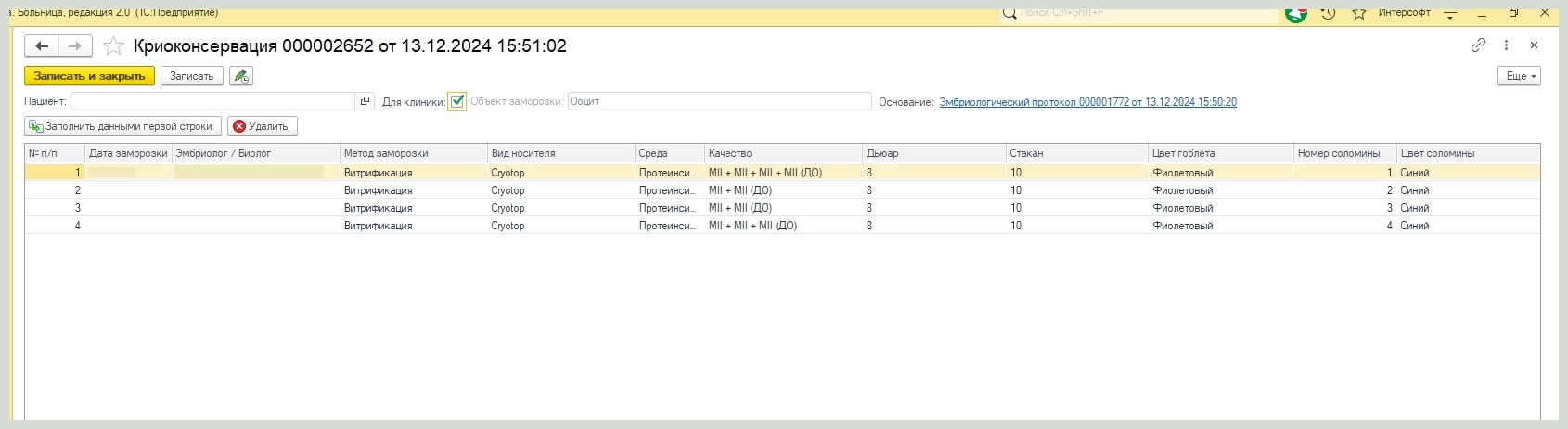Open the history clock icon in the title bar
The height and width of the screenshot is (429, 1568).
click(x=1329, y=13)
